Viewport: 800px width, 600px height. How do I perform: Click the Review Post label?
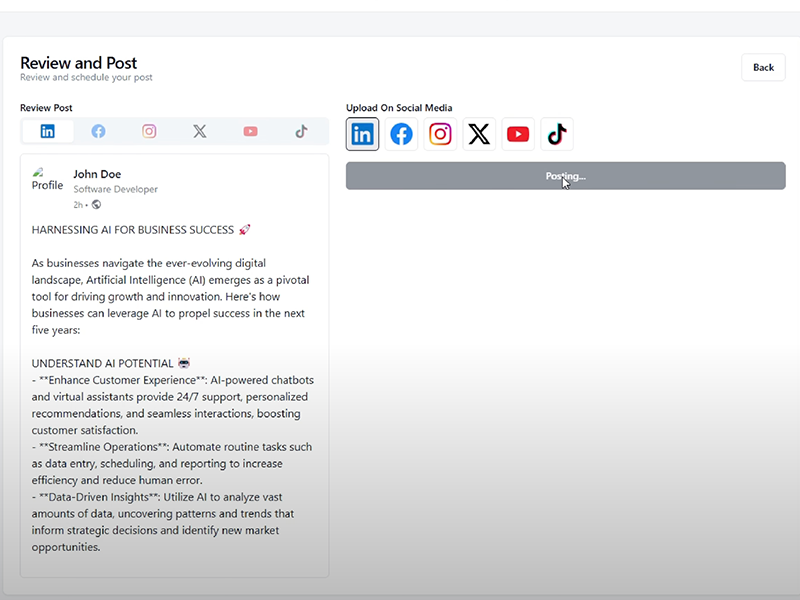click(x=46, y=108)
